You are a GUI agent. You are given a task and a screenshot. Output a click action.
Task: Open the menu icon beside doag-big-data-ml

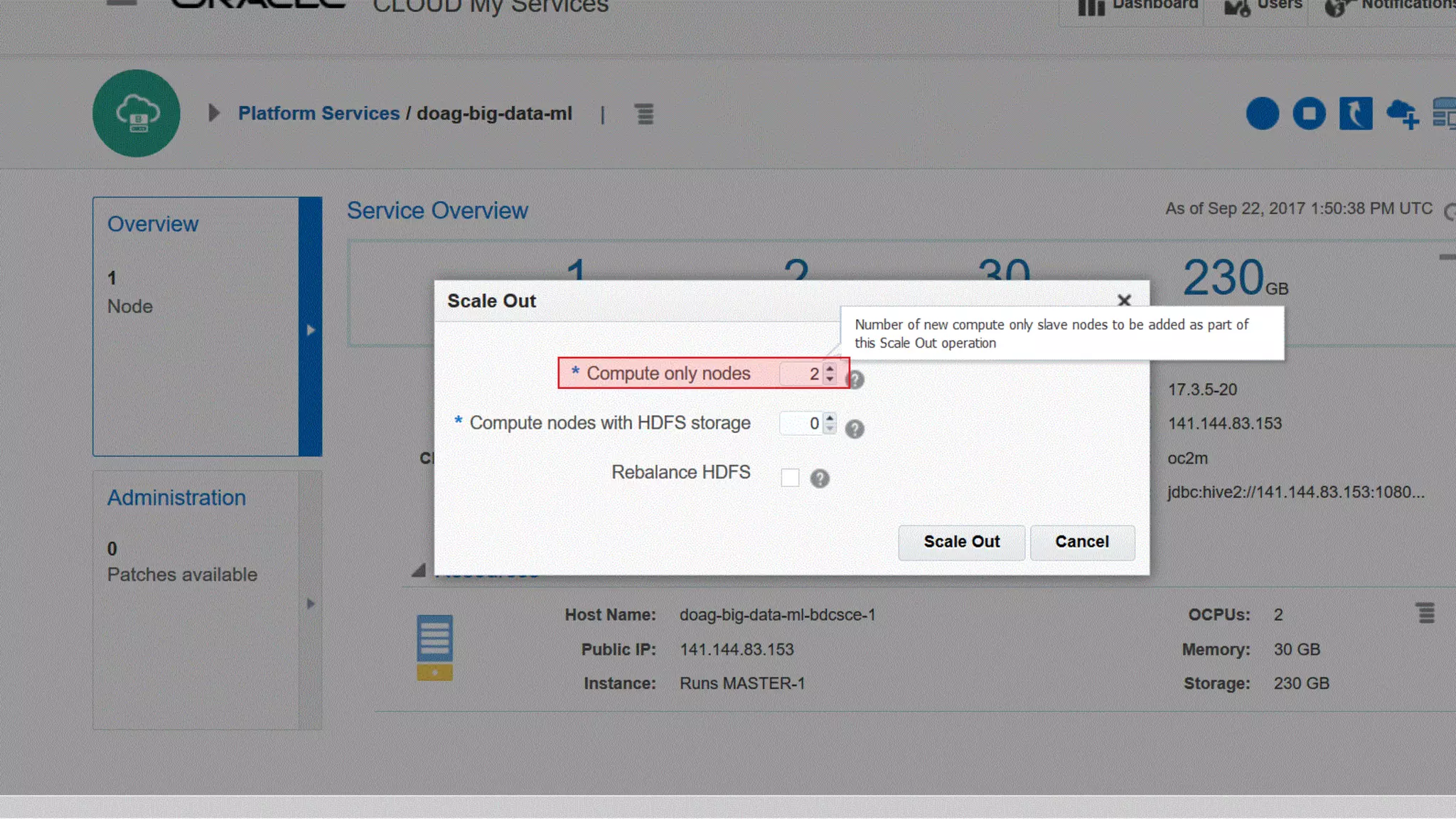click(x=644, y=114)
